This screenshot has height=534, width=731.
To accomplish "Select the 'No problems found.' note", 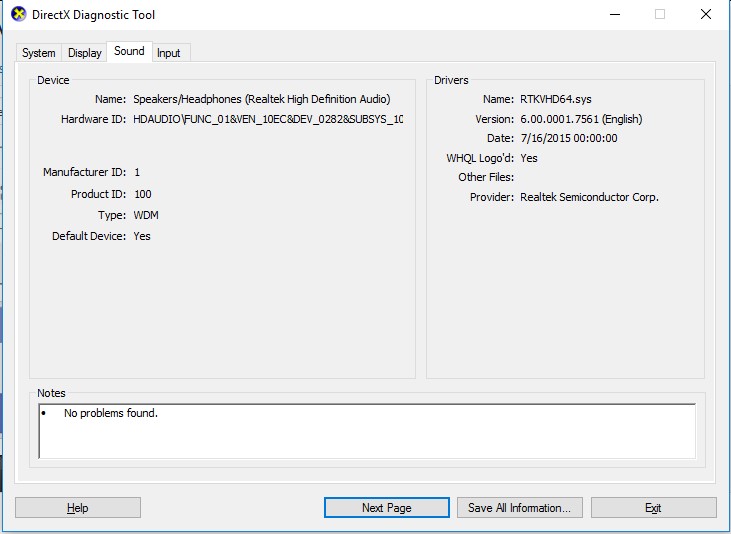I will [111, 413].
